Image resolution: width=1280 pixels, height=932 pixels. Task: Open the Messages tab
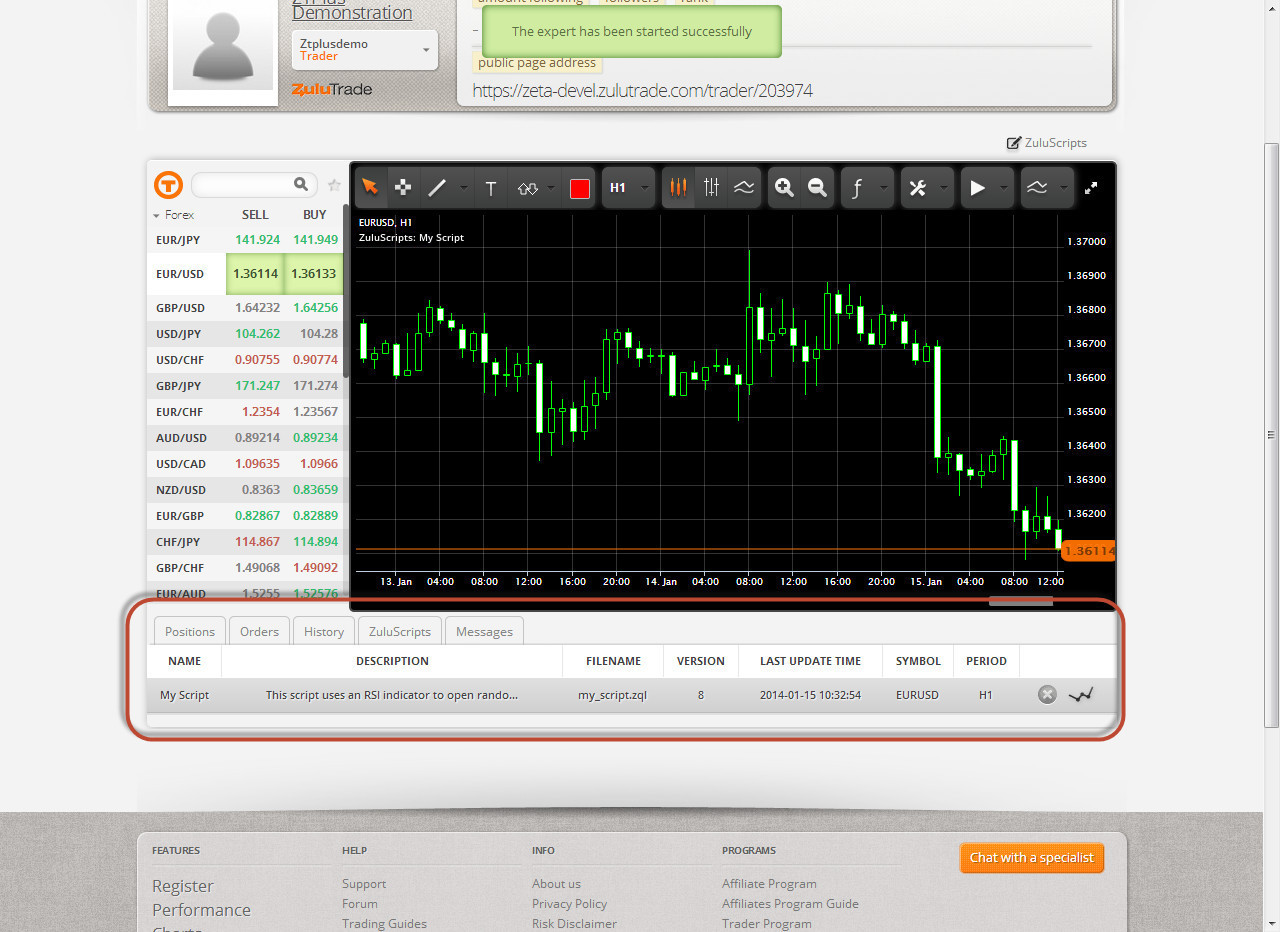484,631
